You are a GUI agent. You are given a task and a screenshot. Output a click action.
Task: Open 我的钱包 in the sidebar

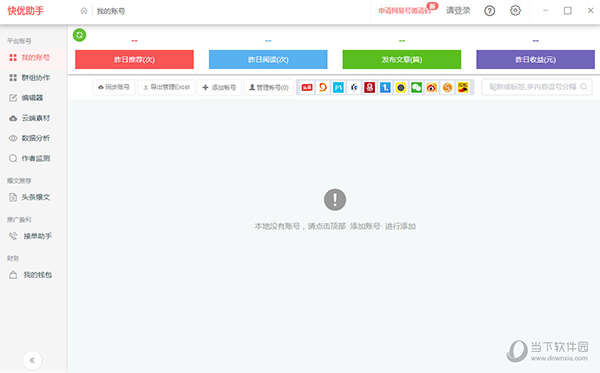(33, 275)
